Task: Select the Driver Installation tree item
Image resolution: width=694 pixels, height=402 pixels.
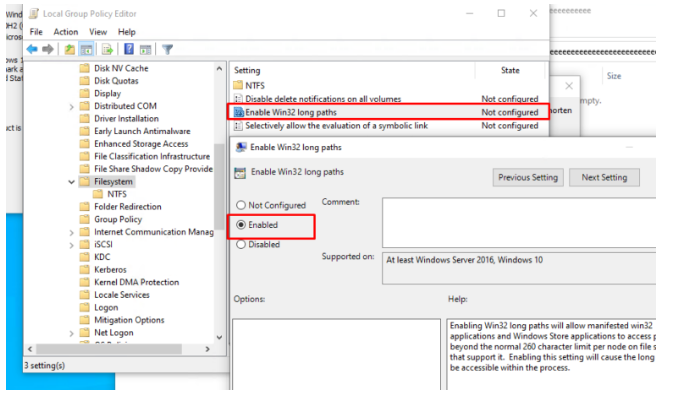Action: (126, 119)
